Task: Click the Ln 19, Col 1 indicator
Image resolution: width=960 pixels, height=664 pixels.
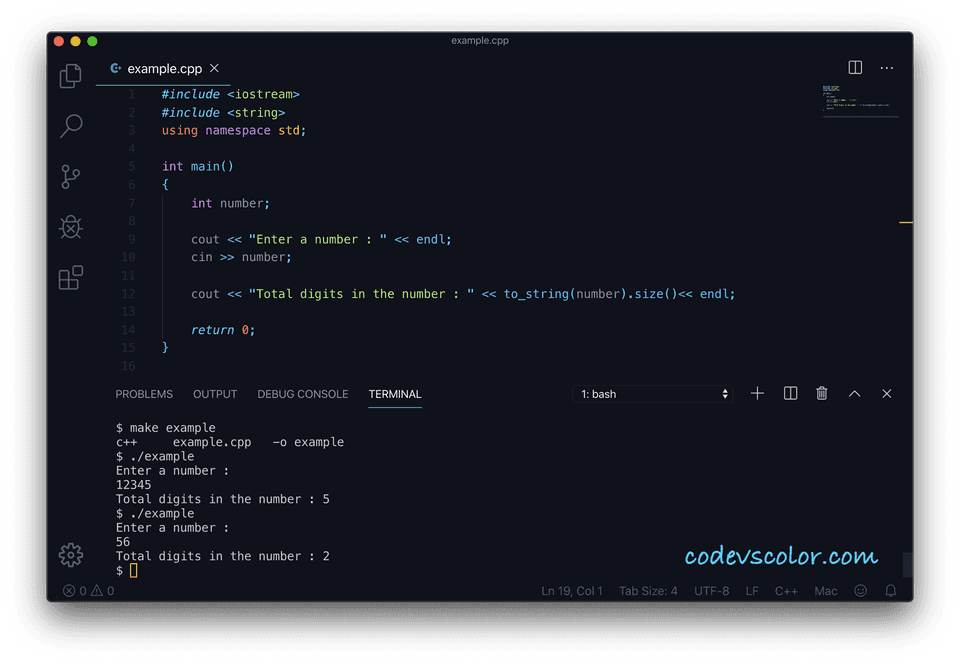Action: click(x=572, y=590)
